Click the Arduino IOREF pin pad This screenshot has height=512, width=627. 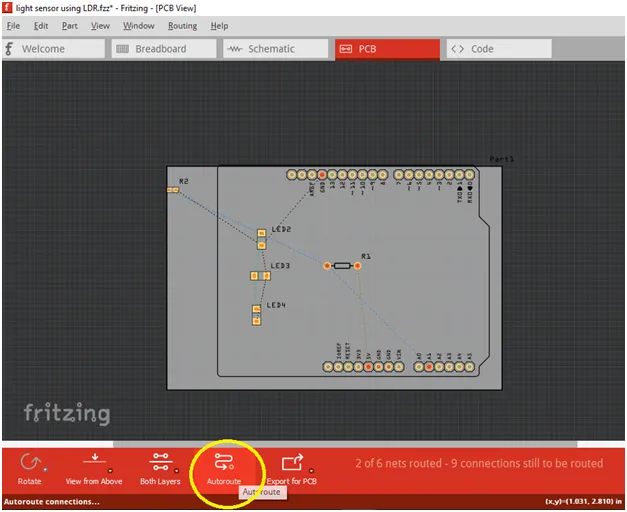point(338,366)
